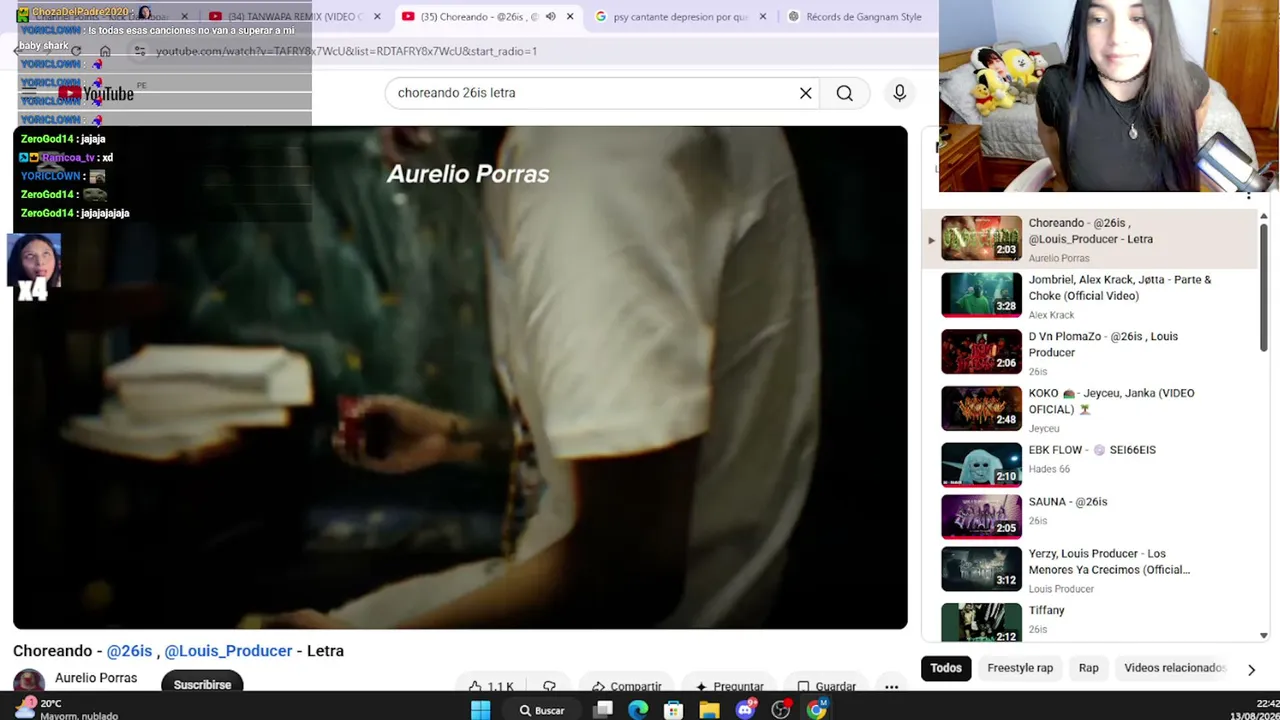Click the browser address bar URL
This screenshot has width=1280, height=720.
pyautogui.click(x=346, y=51)
